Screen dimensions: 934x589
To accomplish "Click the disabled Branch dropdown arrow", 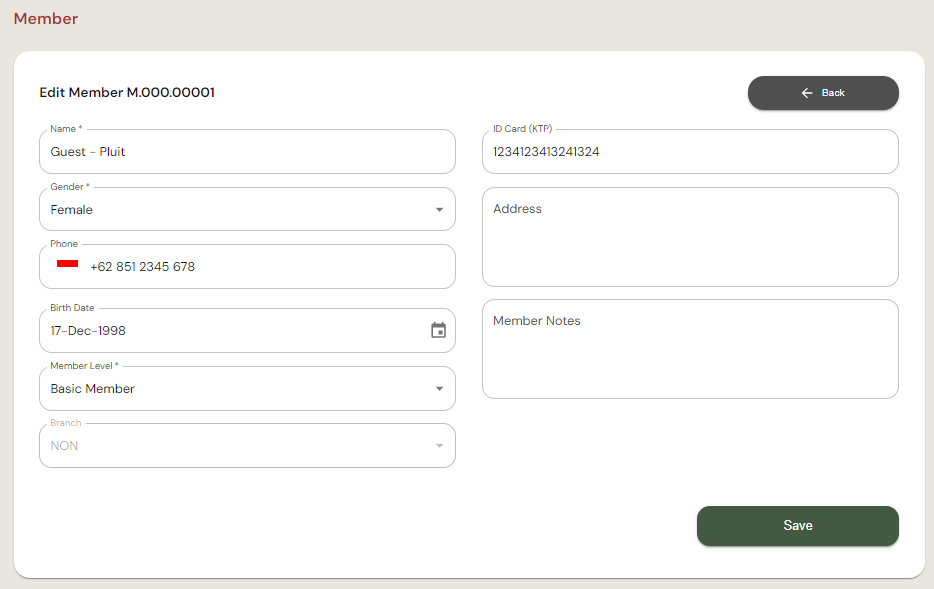I will click(x=439, y=446).
